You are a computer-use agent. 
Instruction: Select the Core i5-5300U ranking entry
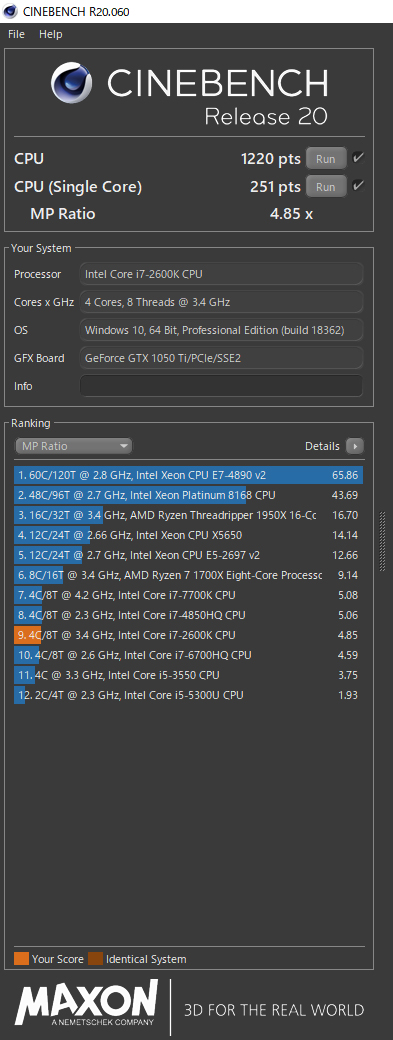(188, 695)
